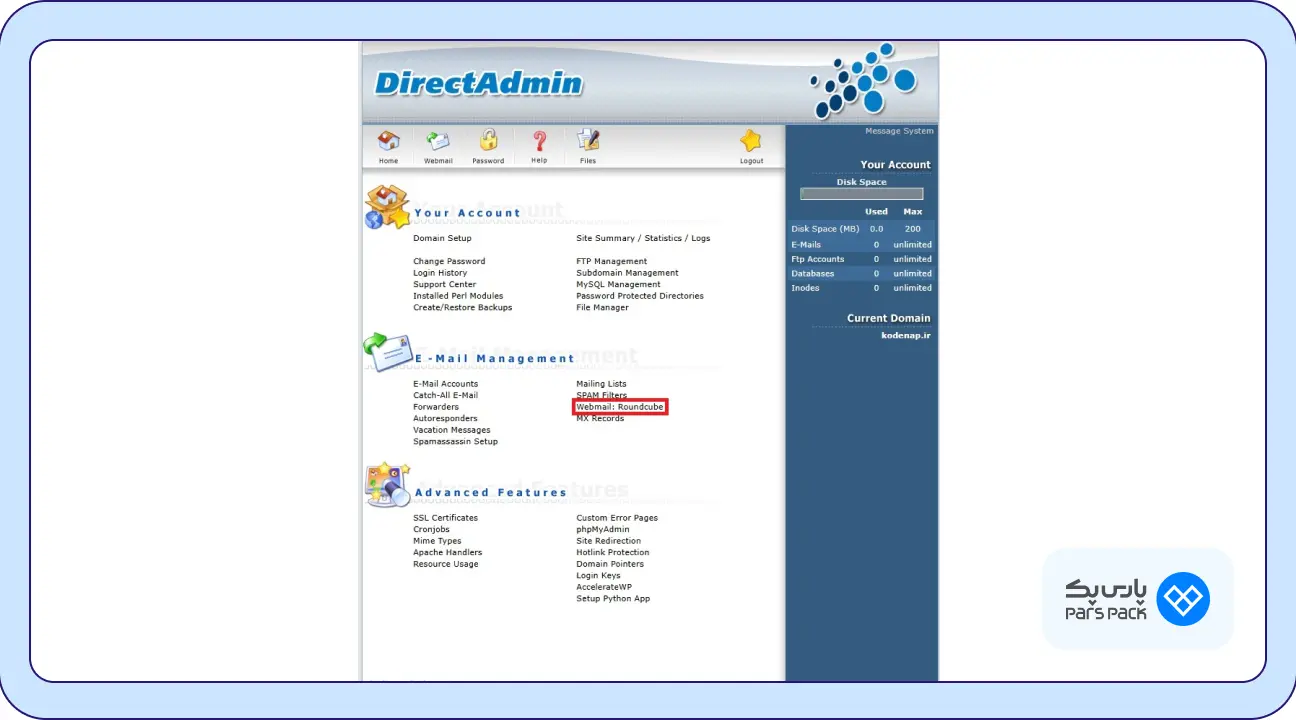Open Forwarders
1296x720 pixels.
coord(436,407)
